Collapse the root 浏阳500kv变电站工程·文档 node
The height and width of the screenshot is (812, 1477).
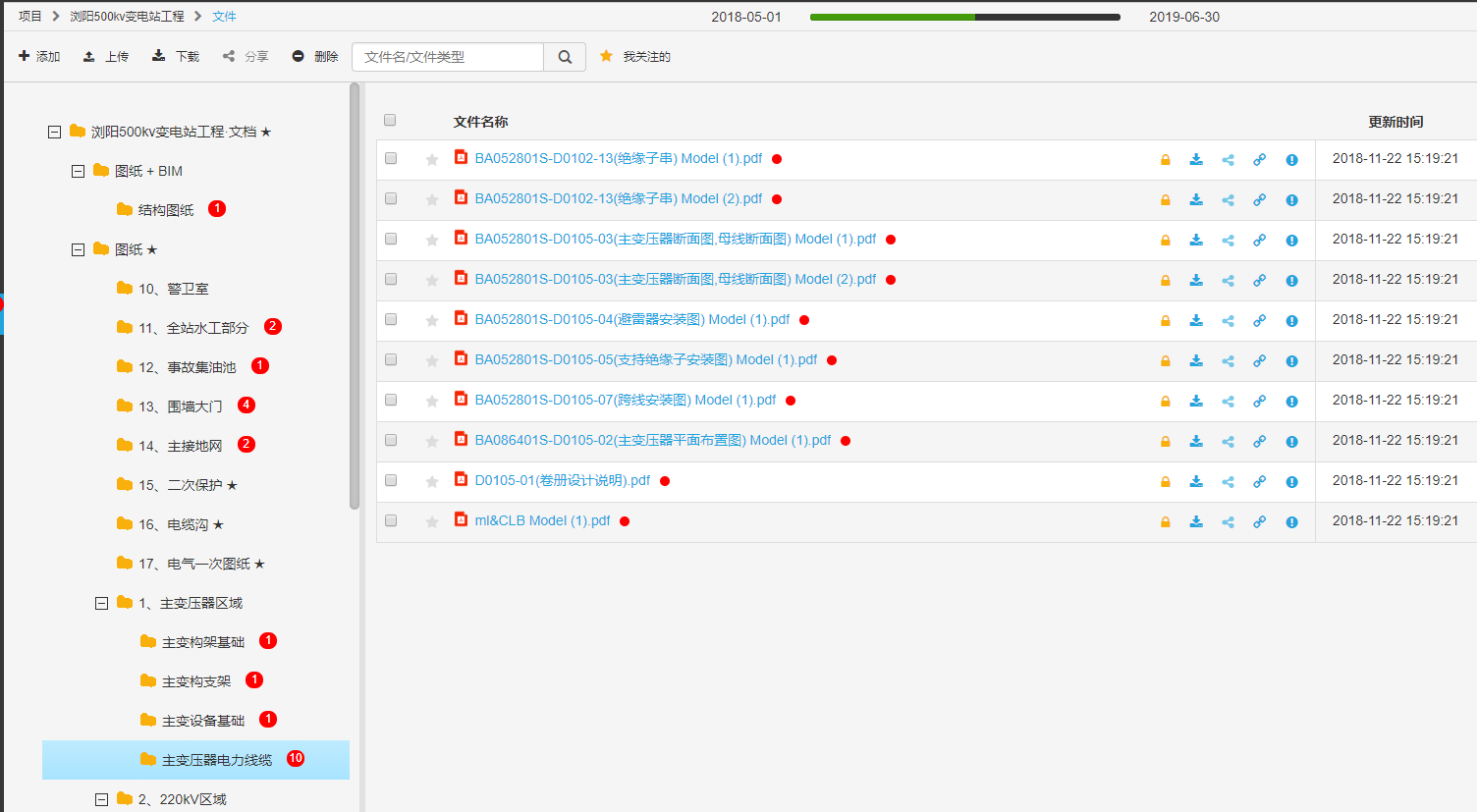54,133
